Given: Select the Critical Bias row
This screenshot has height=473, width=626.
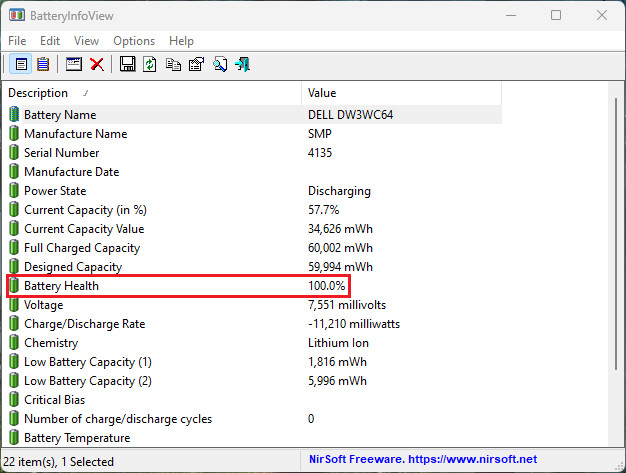Looking at the screenshot, I should coord(254,400).
